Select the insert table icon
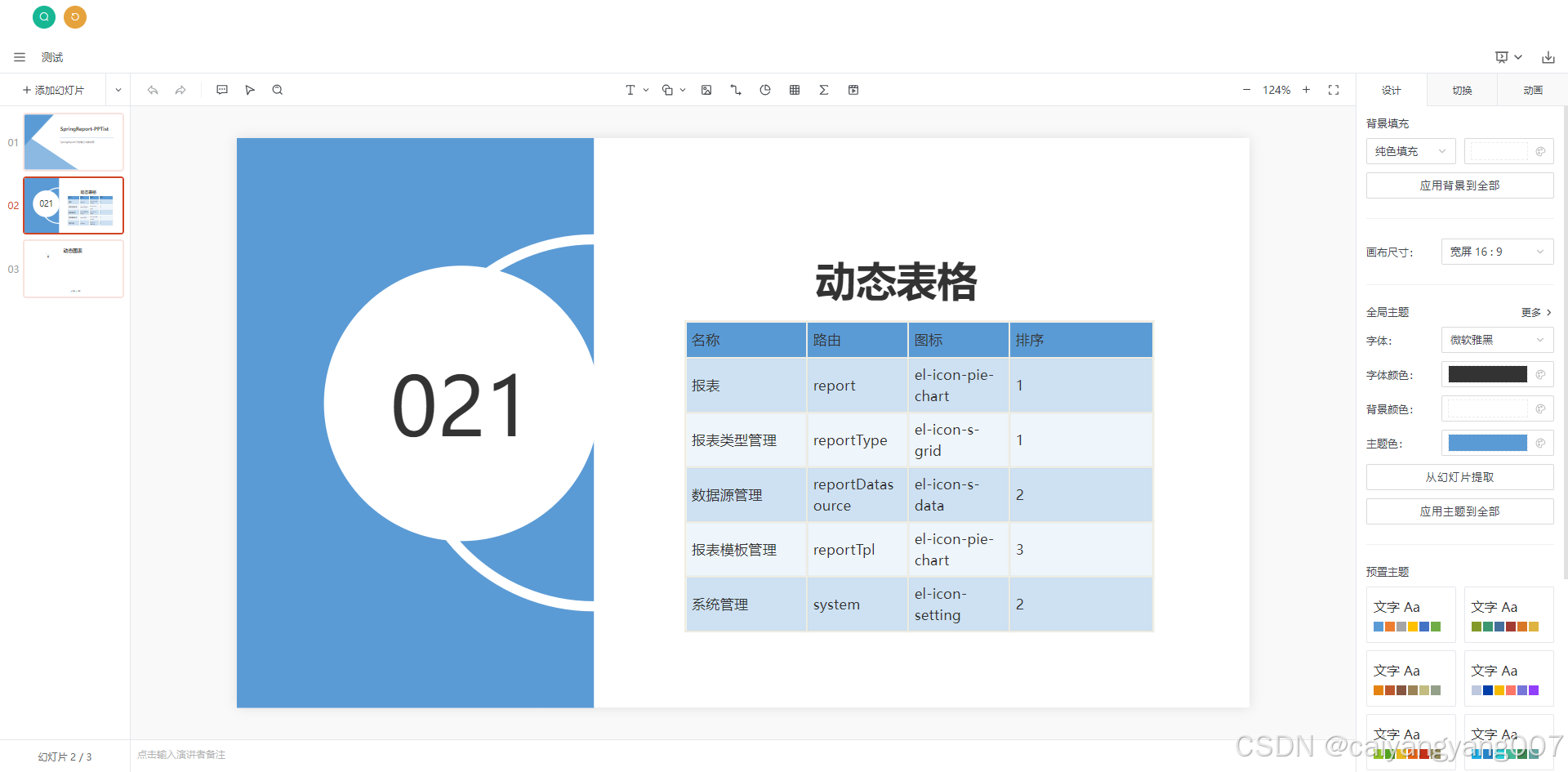Viewport: 1568px width, 772px height. point(794,90)
